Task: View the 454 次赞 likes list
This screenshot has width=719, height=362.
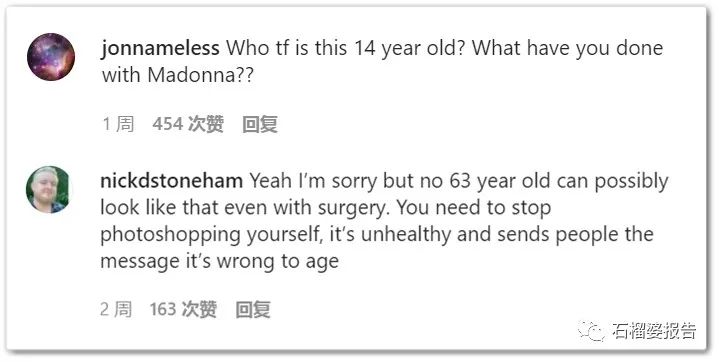Action: [x=188, y=124]
